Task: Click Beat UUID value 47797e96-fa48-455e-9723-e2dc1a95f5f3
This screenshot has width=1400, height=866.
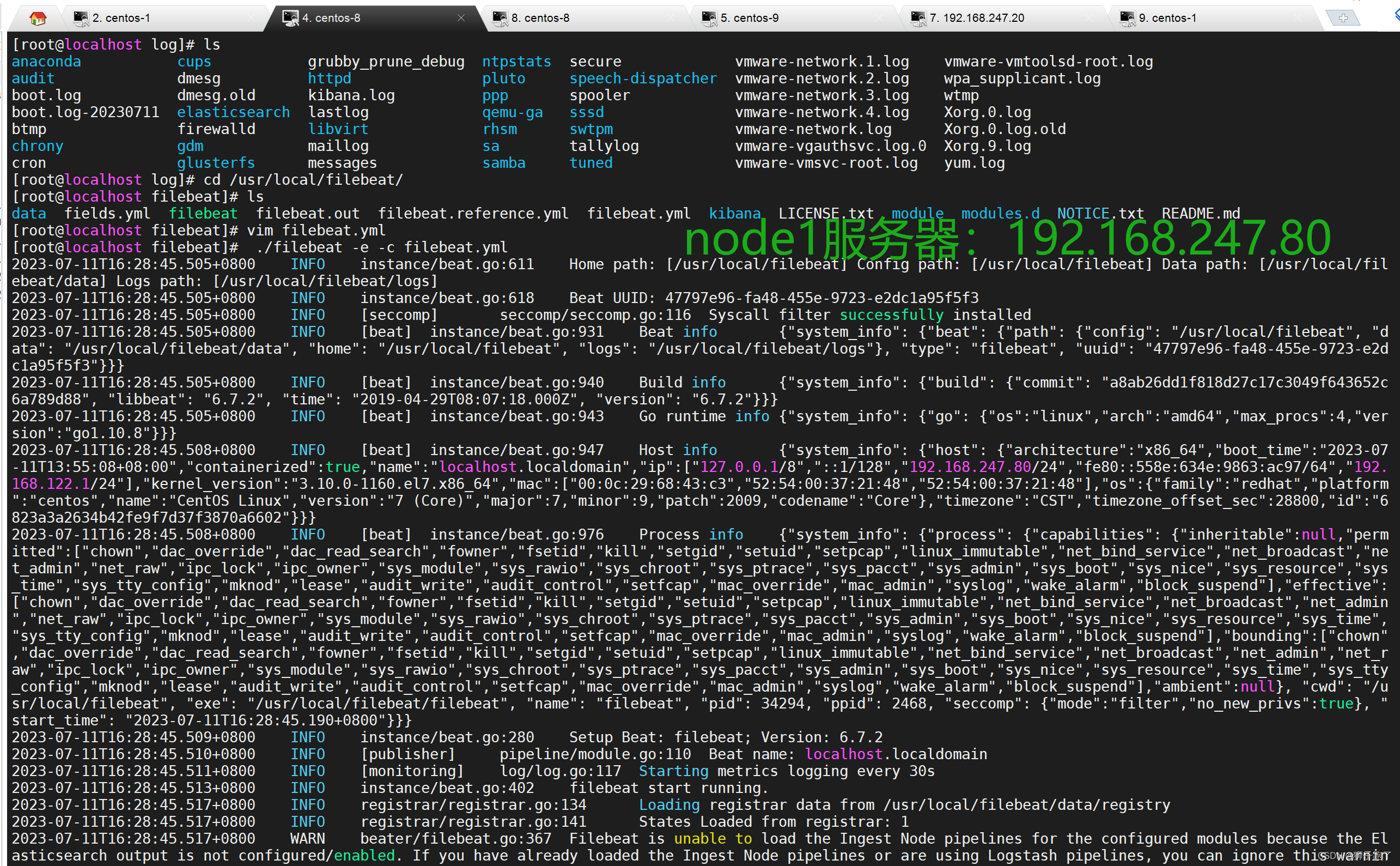Action: pyautogui.click(x=822, y=298)
